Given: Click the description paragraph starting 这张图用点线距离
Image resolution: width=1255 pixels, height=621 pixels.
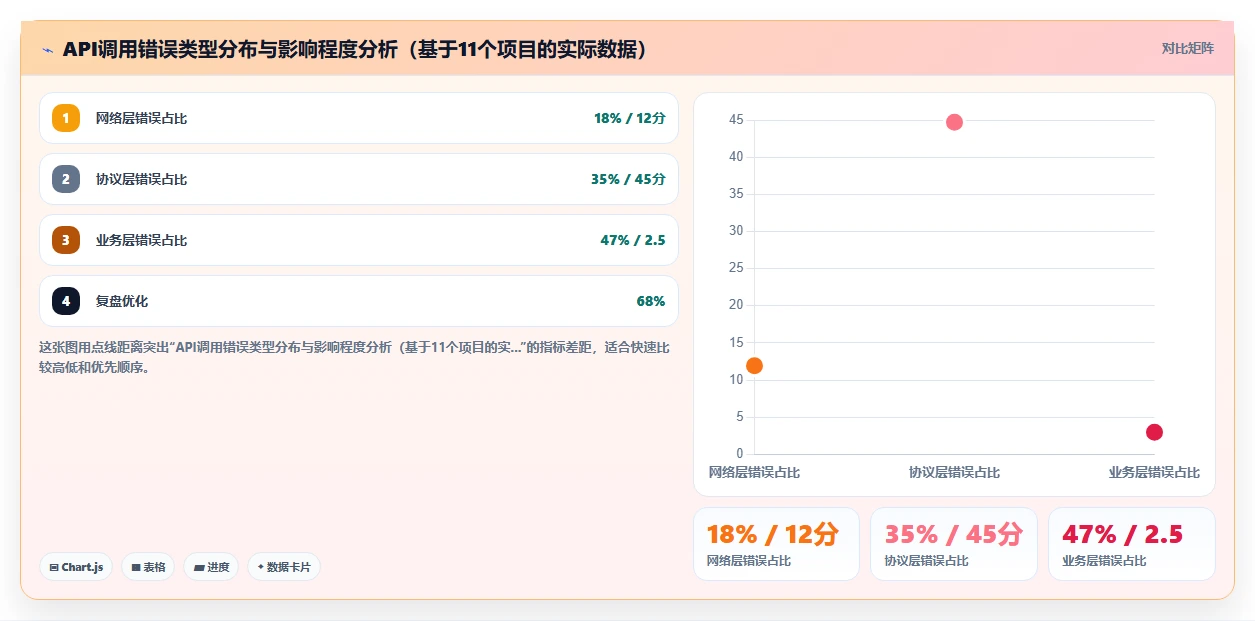Looking at the screenshot, I should (x=354, y=357).
